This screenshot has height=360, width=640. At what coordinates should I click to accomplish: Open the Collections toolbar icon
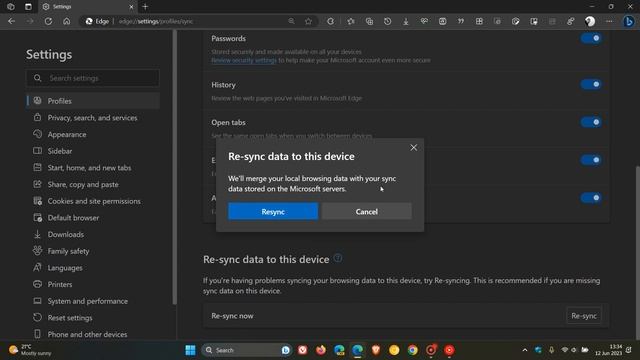pos(369,21)
